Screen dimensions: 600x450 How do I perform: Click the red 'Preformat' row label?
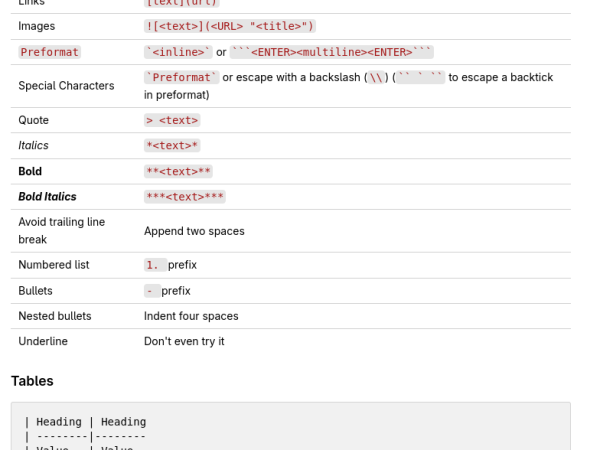click(x=49, y=52)
